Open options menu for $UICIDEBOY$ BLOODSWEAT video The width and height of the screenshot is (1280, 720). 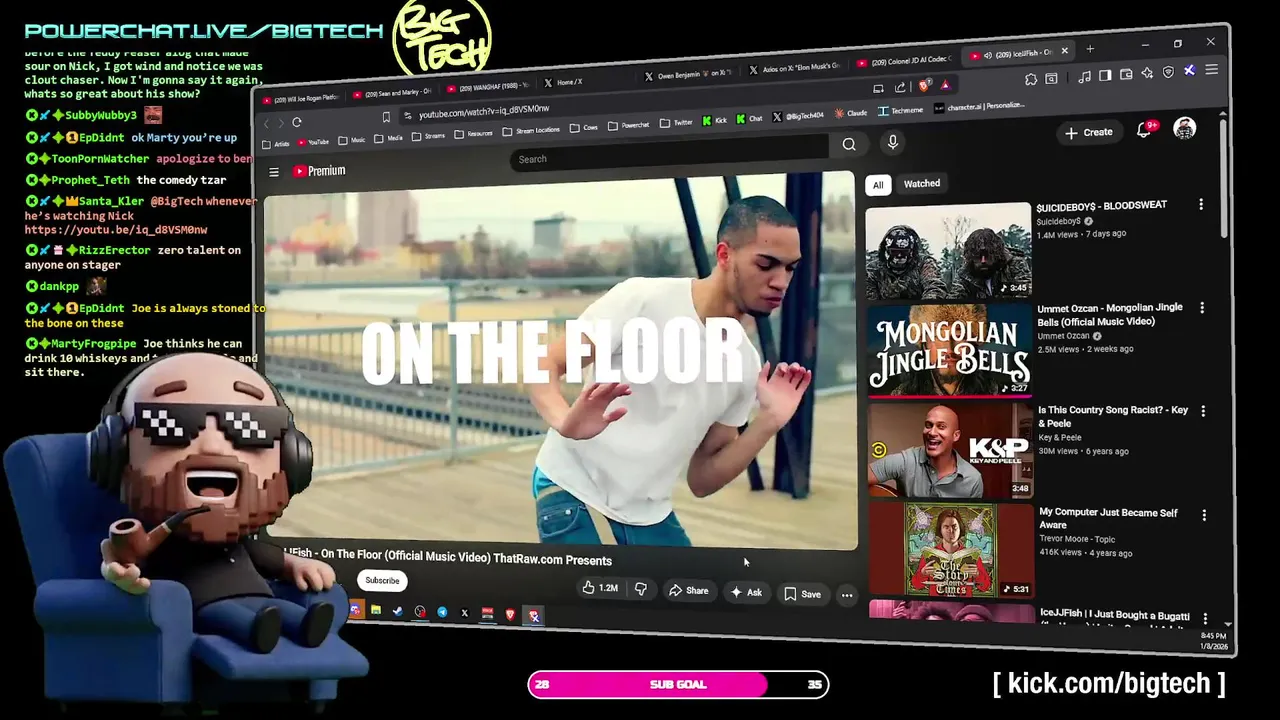click(x=1201, y=205)
